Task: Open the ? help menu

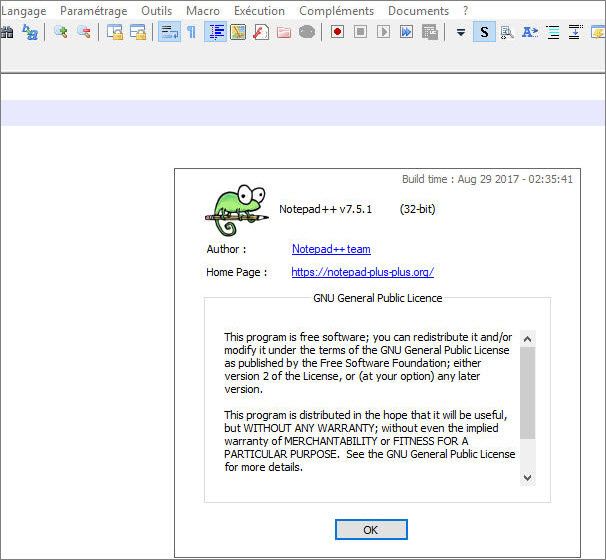Action: [466, 11]
